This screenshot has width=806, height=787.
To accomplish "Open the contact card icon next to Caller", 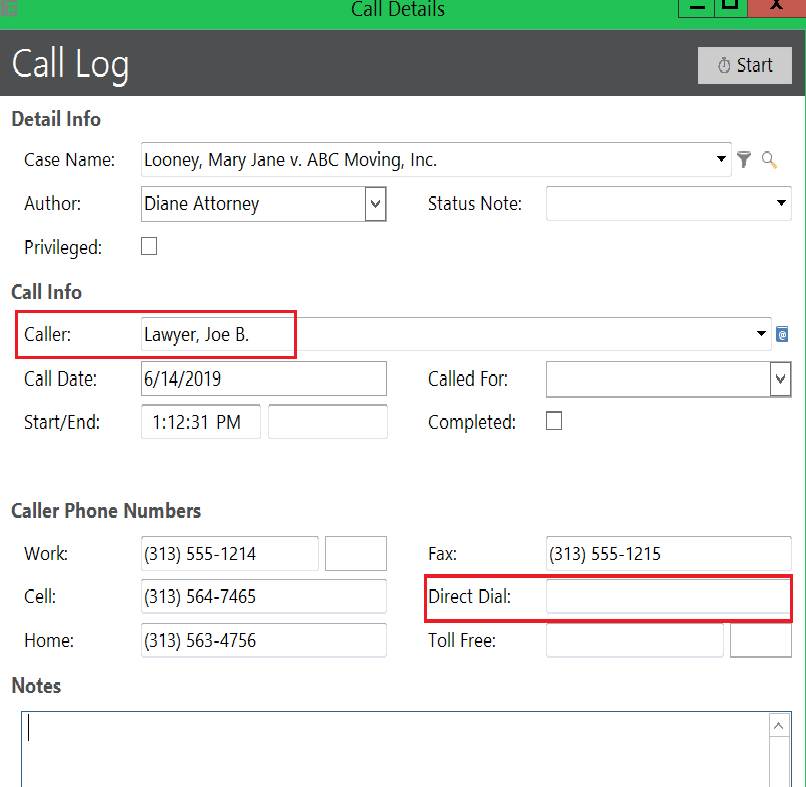I will (x=782, y=335).
